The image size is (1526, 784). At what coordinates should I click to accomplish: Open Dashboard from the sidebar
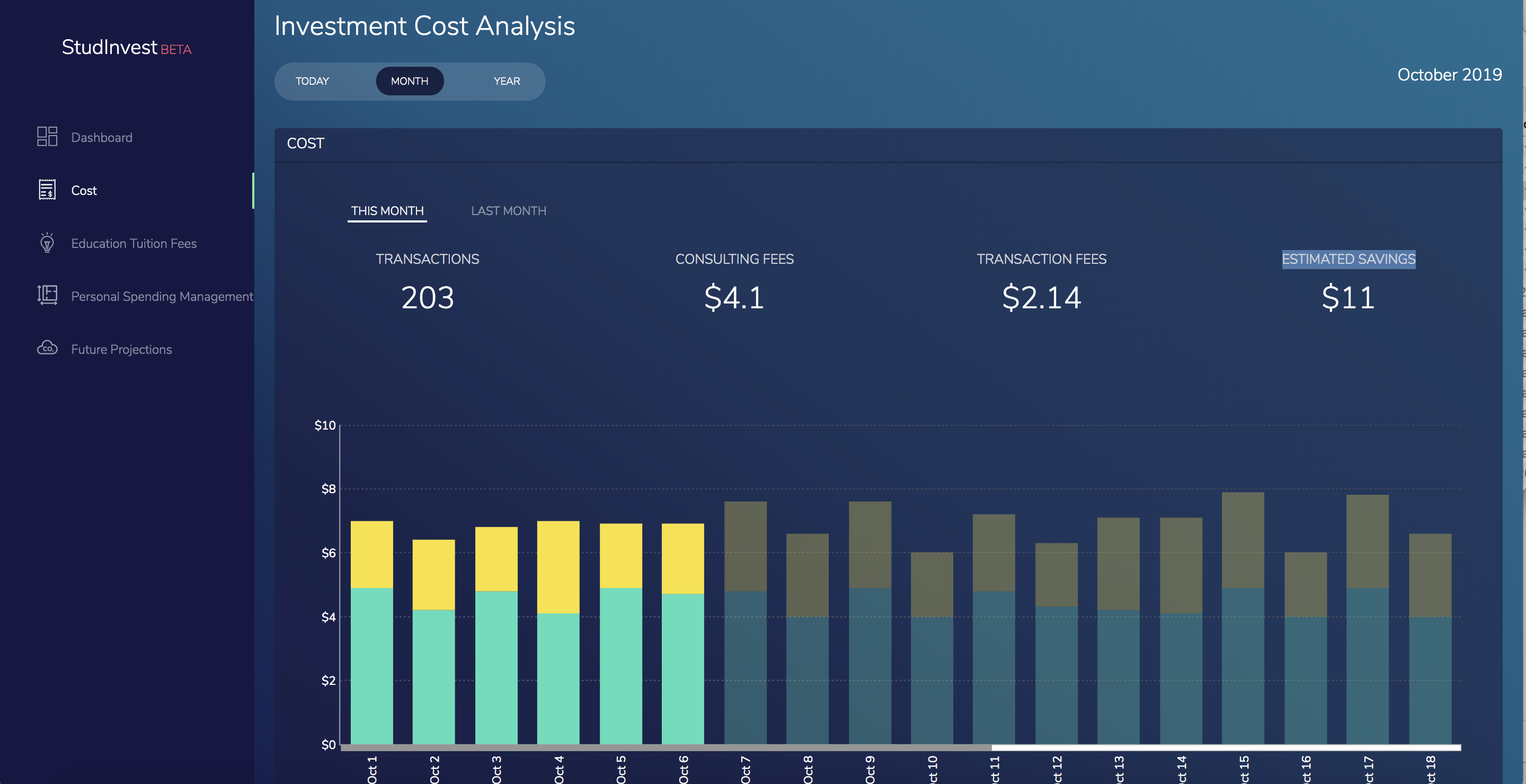(x=101, y=137)
